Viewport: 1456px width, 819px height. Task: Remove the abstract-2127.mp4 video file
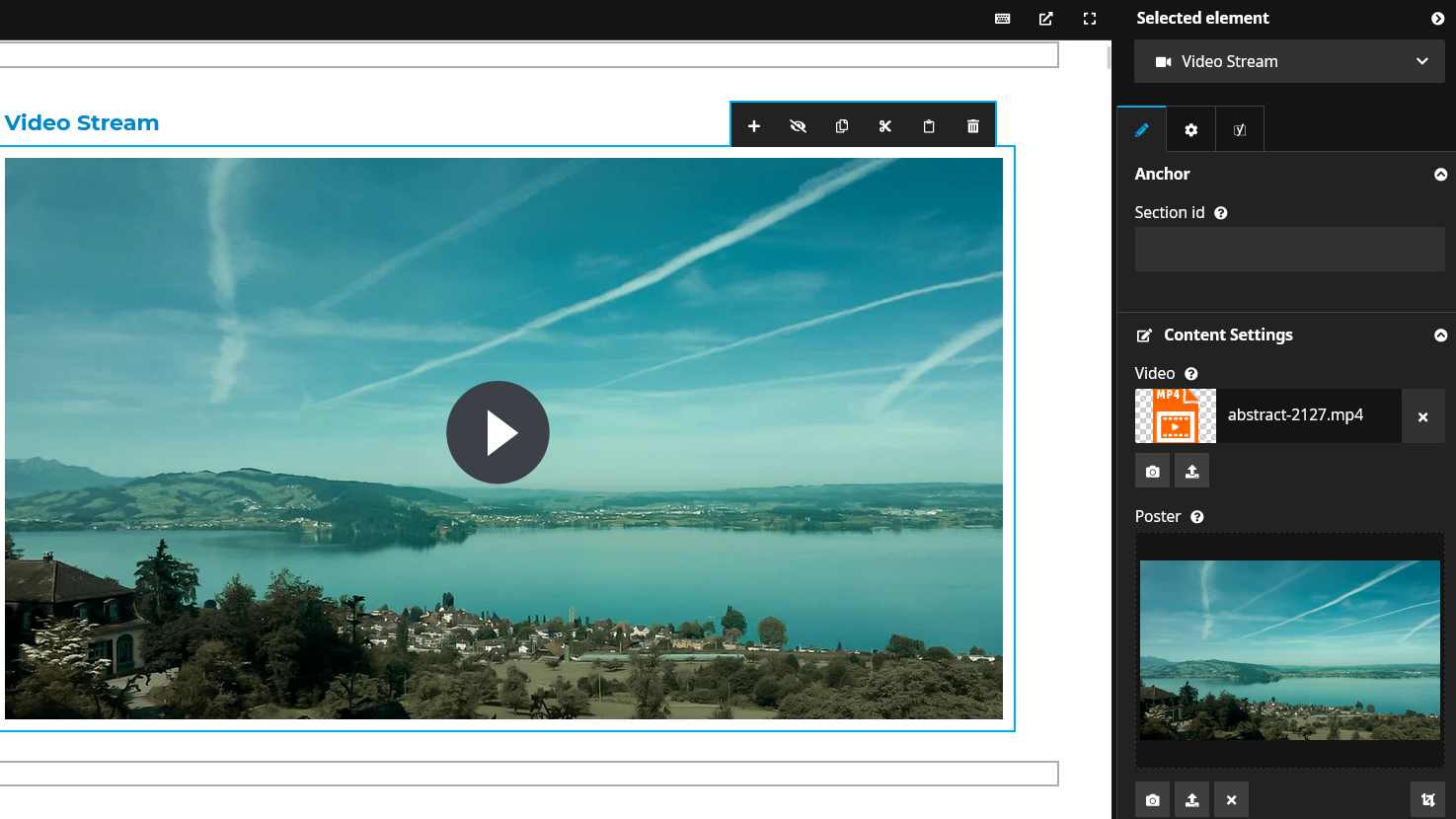pyautogui.click(x=1422, y=416)
